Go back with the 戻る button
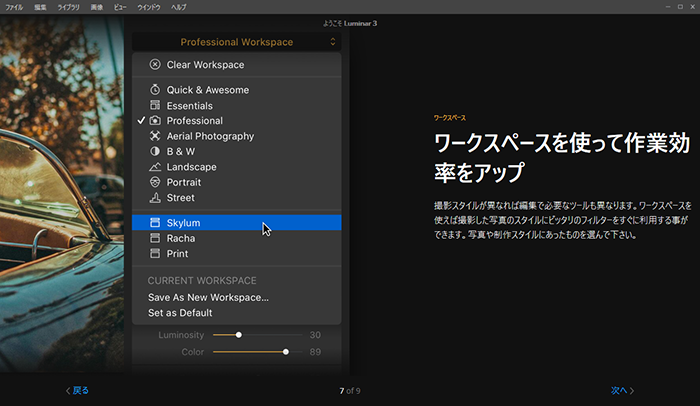 pyautogui.click(x=77, y=390)
